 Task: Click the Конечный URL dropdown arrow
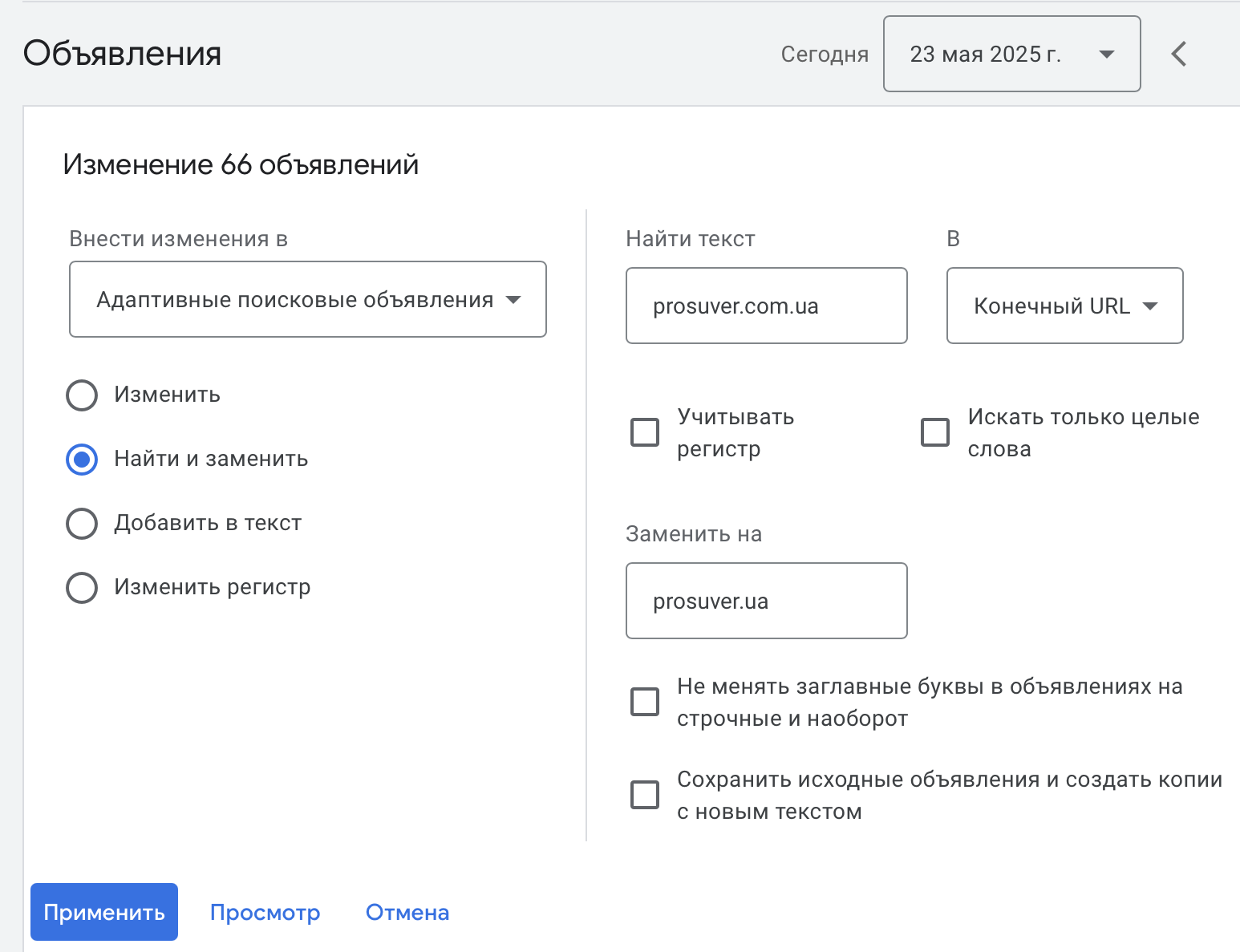click(x=1153, y=306)
